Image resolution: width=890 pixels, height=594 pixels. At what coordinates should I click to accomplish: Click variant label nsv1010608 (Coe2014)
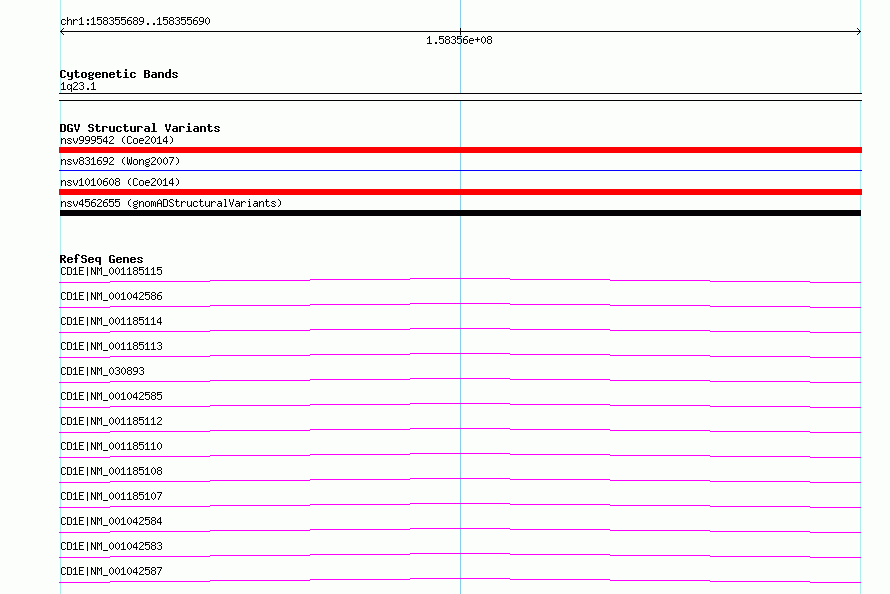[120, 182]
